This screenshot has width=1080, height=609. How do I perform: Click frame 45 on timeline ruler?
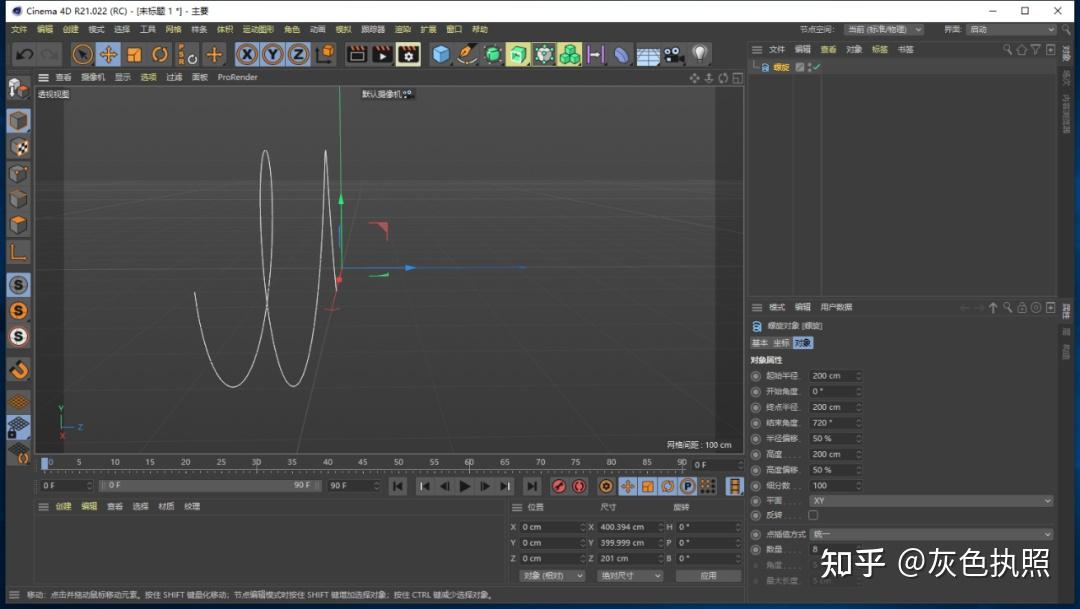(x=362, y=462)
